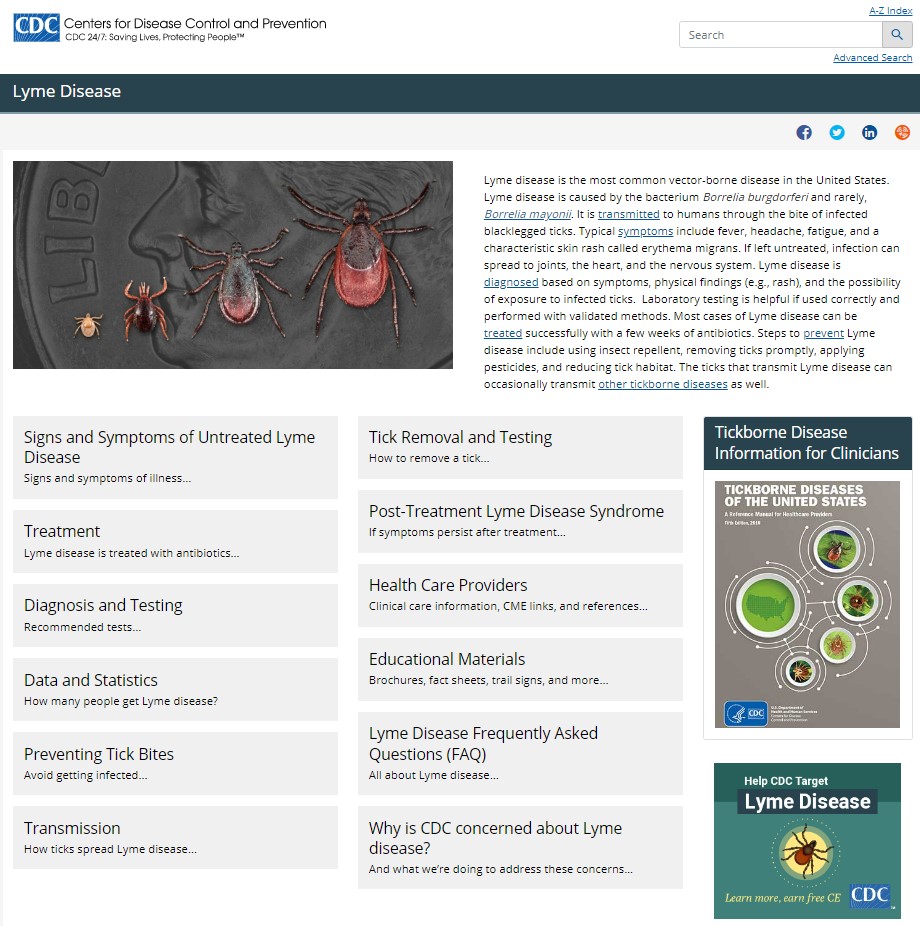Share page on LinkedIn
The width and height of the screenshot is (920, 926).
[x=869, y=132]
